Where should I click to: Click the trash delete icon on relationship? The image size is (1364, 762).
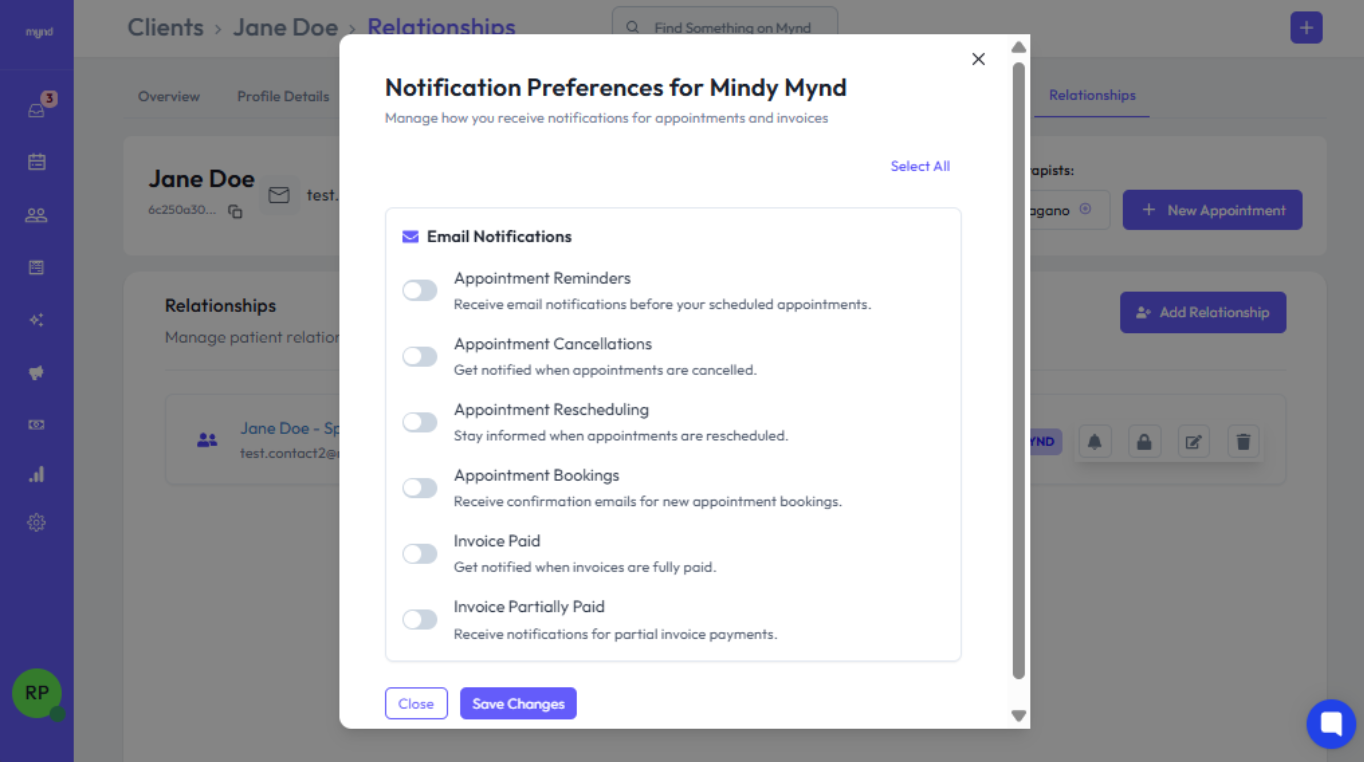pyautogui.click(x=1243, y=441)
